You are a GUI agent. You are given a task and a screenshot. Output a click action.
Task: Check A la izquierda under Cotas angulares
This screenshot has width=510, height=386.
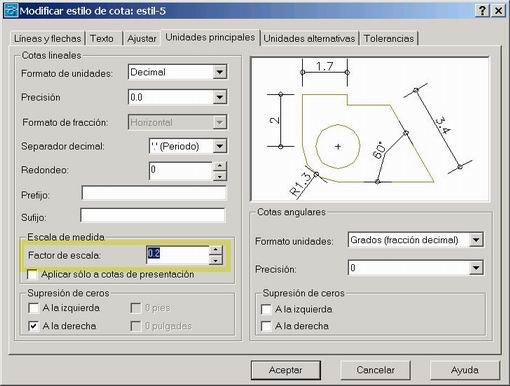click(266, 309)
